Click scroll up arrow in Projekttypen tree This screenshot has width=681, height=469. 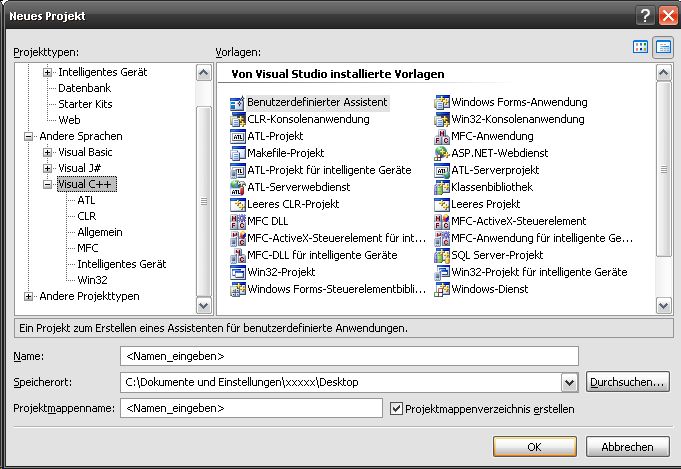coord(204,73)
